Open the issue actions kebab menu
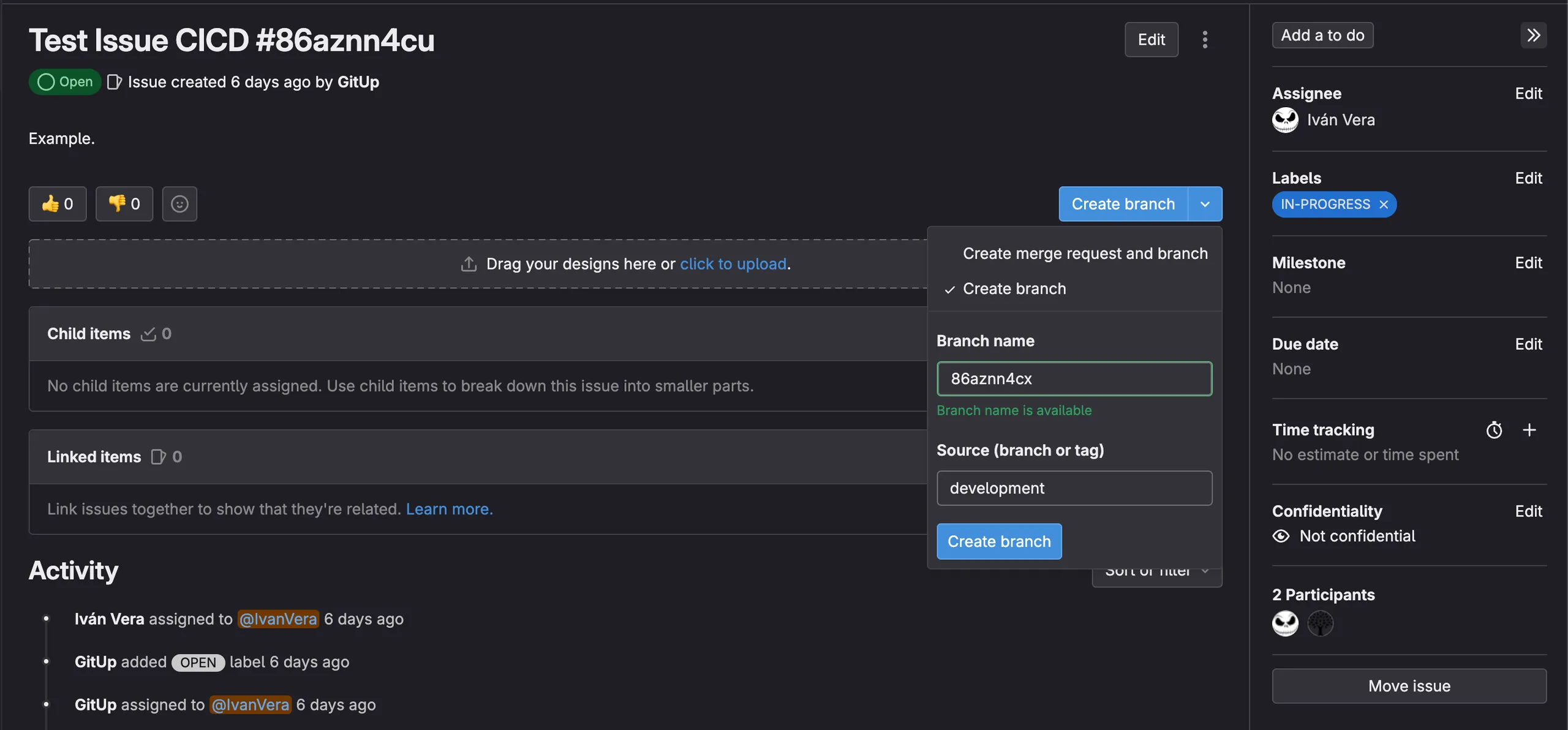The image size is (1568, 730). click(1205, 40)
